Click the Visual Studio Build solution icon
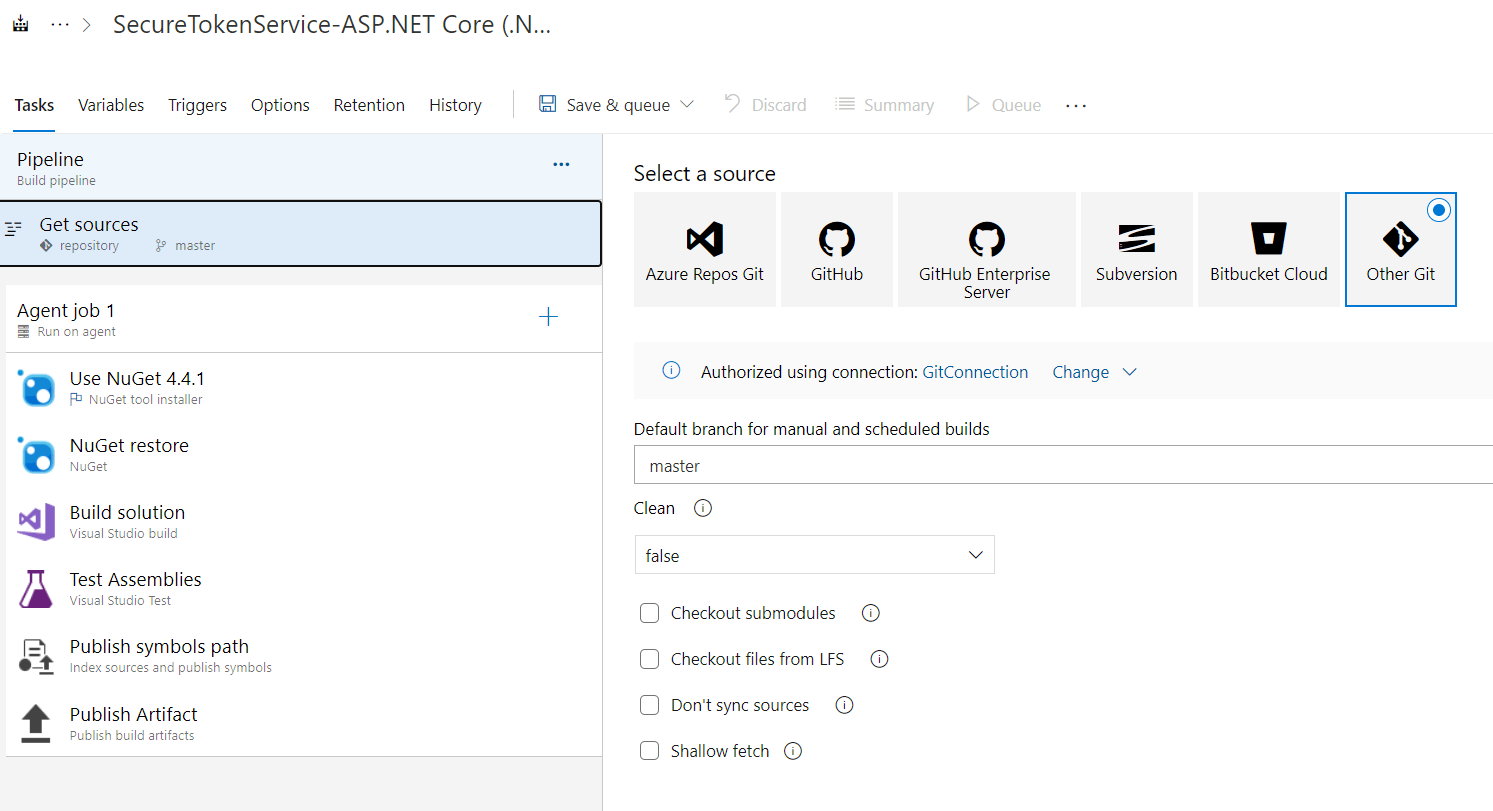 click(x=36, y=522)
